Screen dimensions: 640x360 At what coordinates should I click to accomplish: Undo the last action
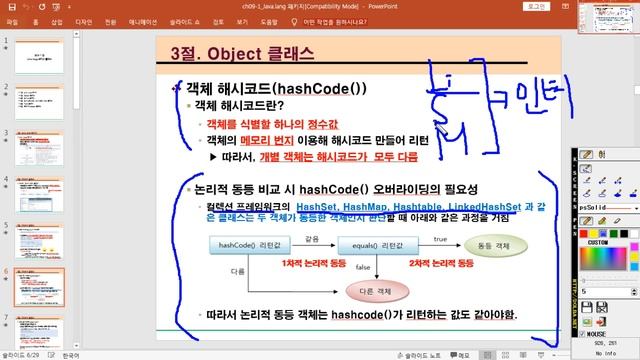click(26, 7)
